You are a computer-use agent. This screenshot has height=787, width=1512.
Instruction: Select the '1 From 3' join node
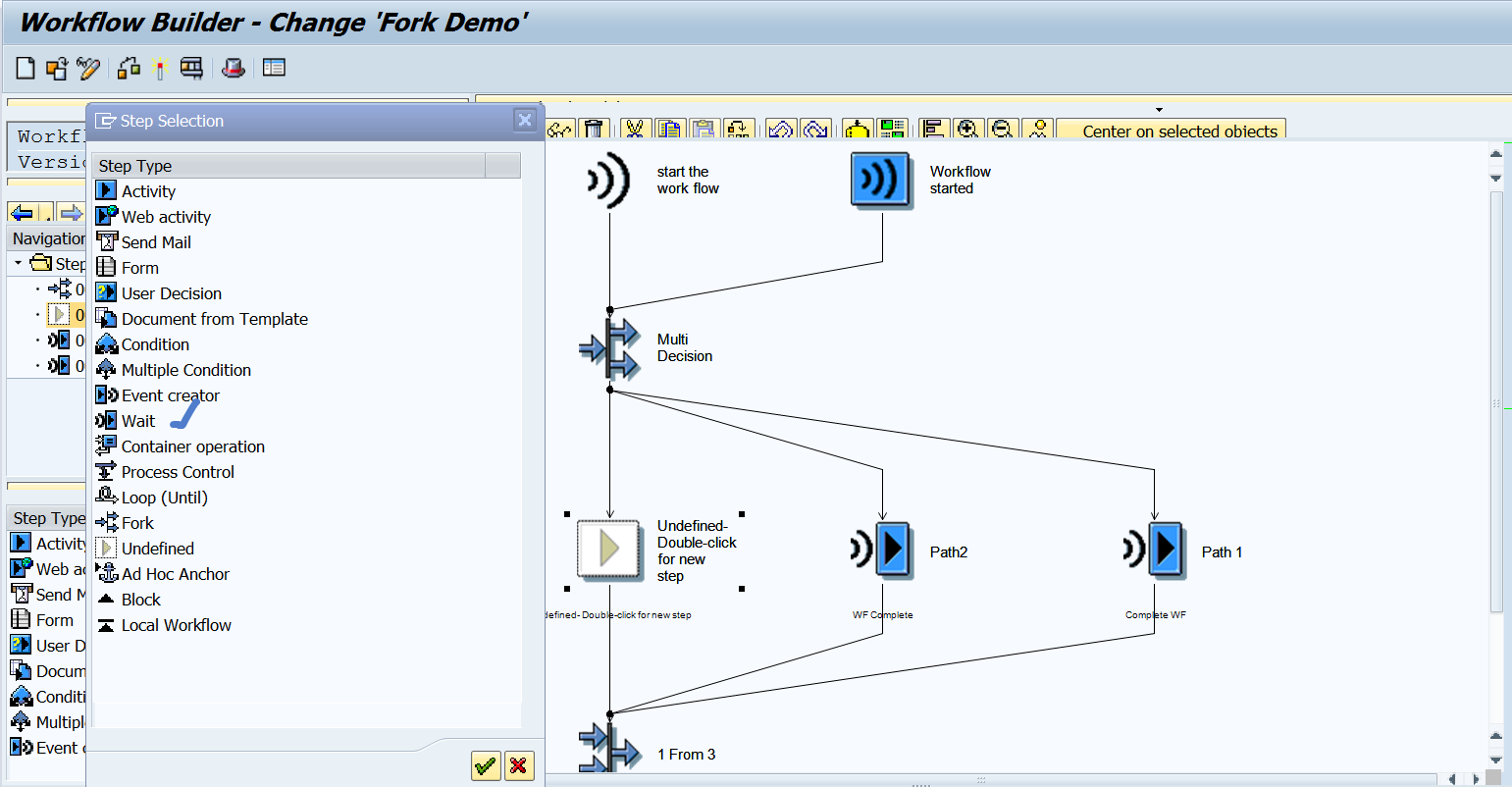click(x=609, y=749)
